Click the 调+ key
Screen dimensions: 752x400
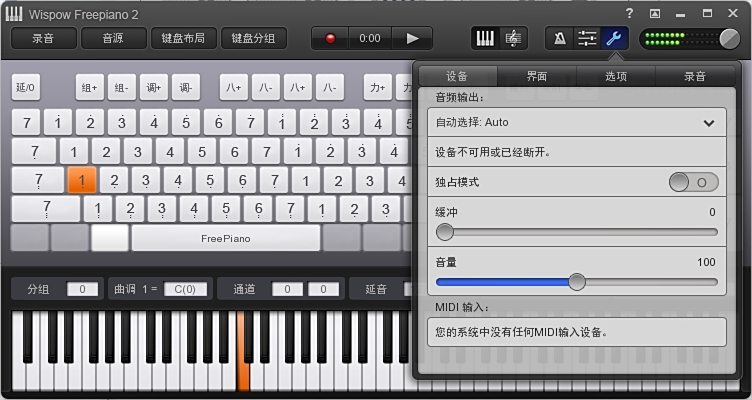154,87
